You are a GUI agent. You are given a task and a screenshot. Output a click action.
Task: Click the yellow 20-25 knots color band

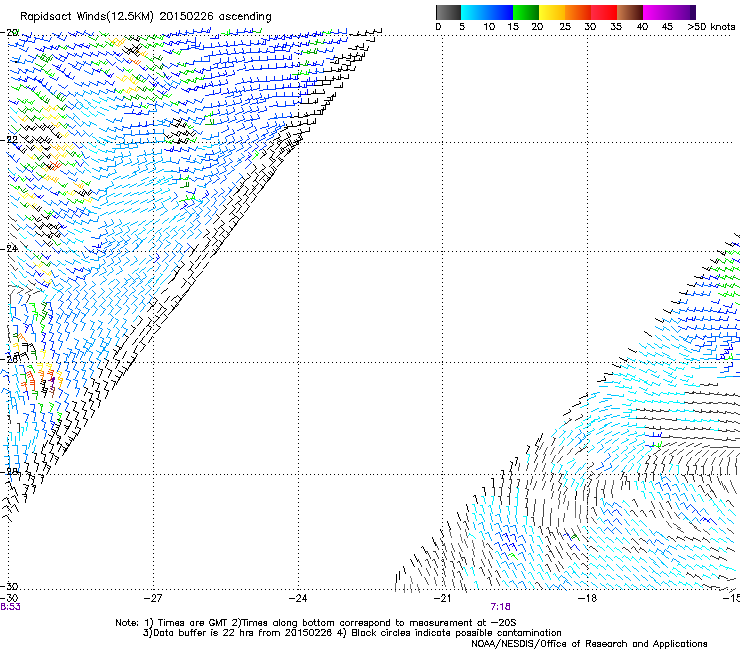coord(552,12)
